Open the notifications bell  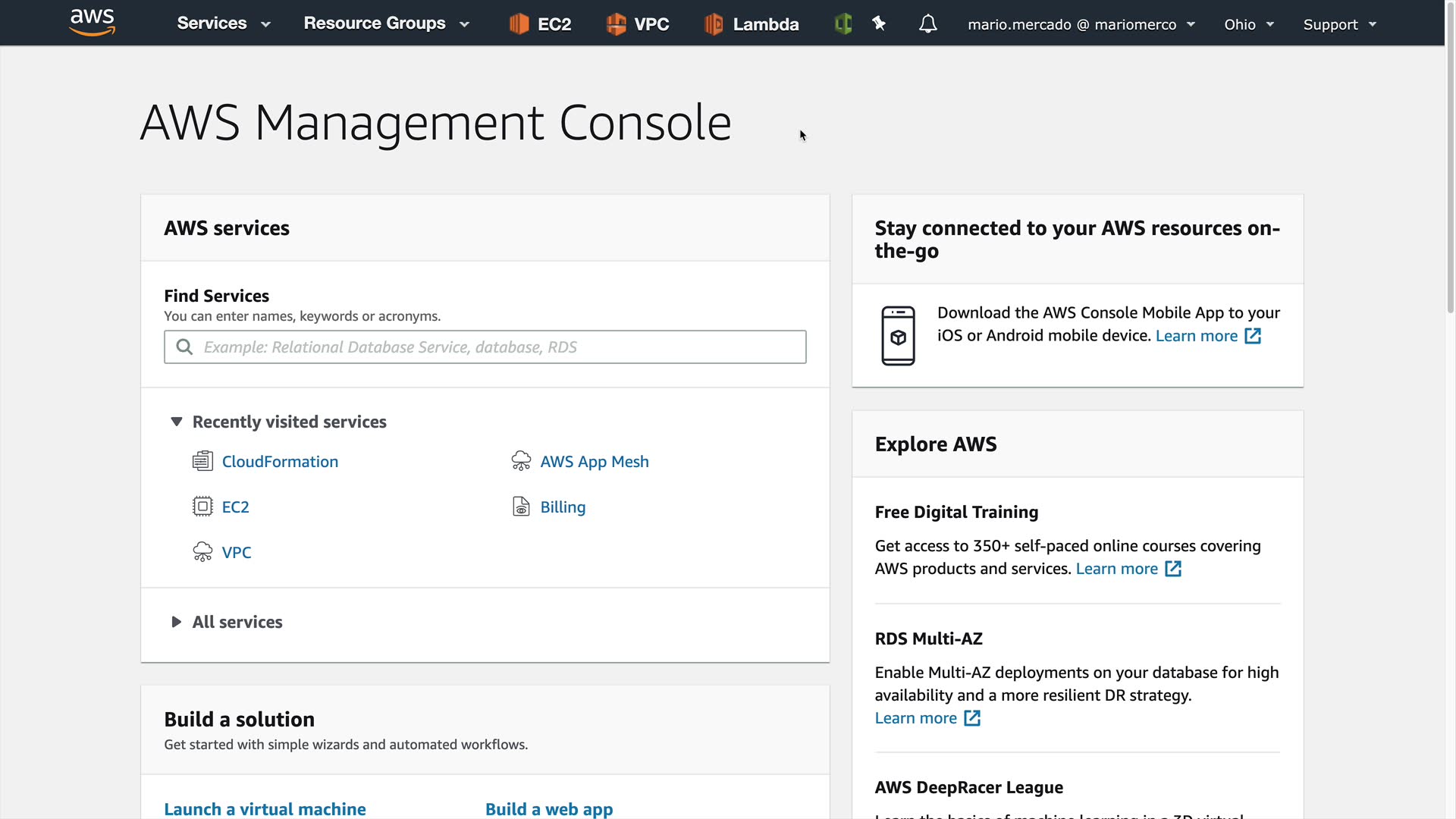pos(927,24)
